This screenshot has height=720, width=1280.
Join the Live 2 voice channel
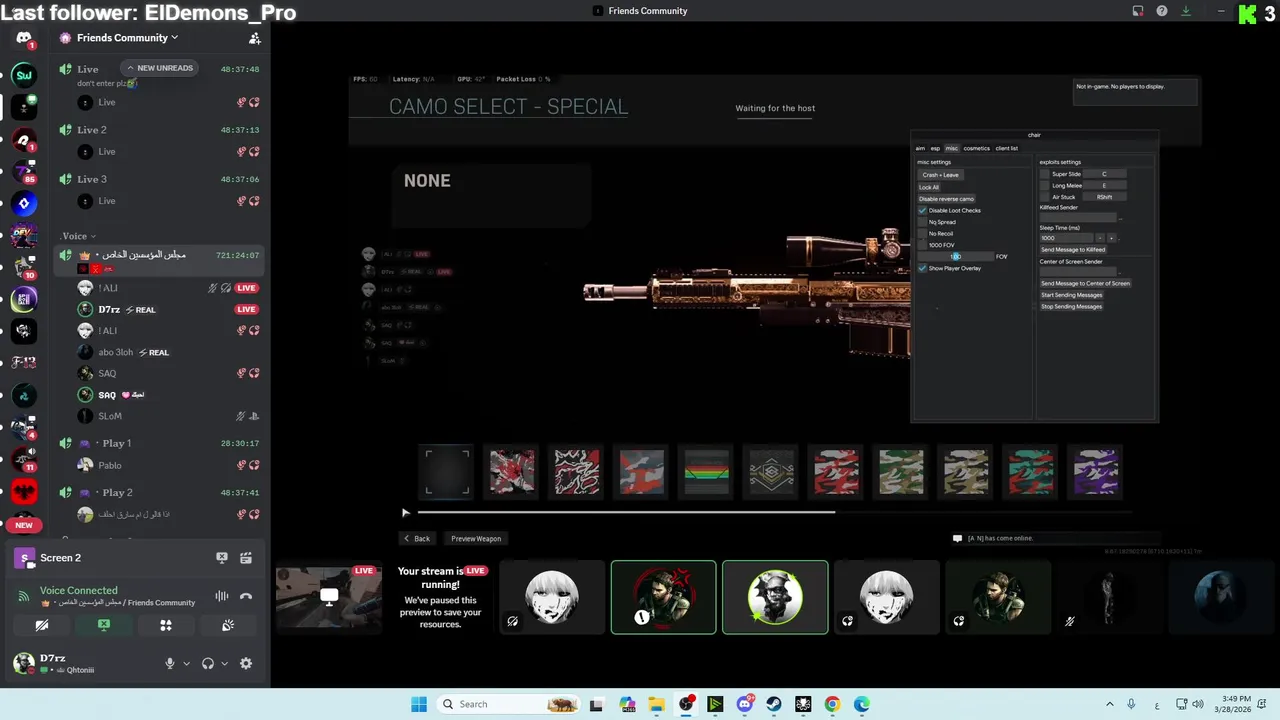[x=160, y=130]
